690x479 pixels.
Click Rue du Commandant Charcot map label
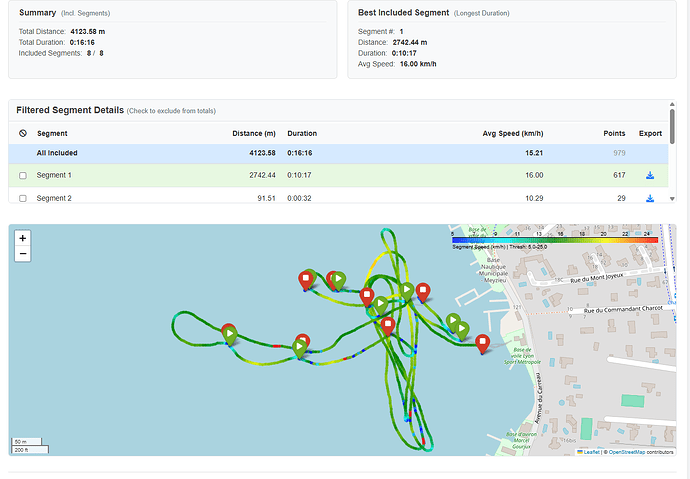point(623,310)
